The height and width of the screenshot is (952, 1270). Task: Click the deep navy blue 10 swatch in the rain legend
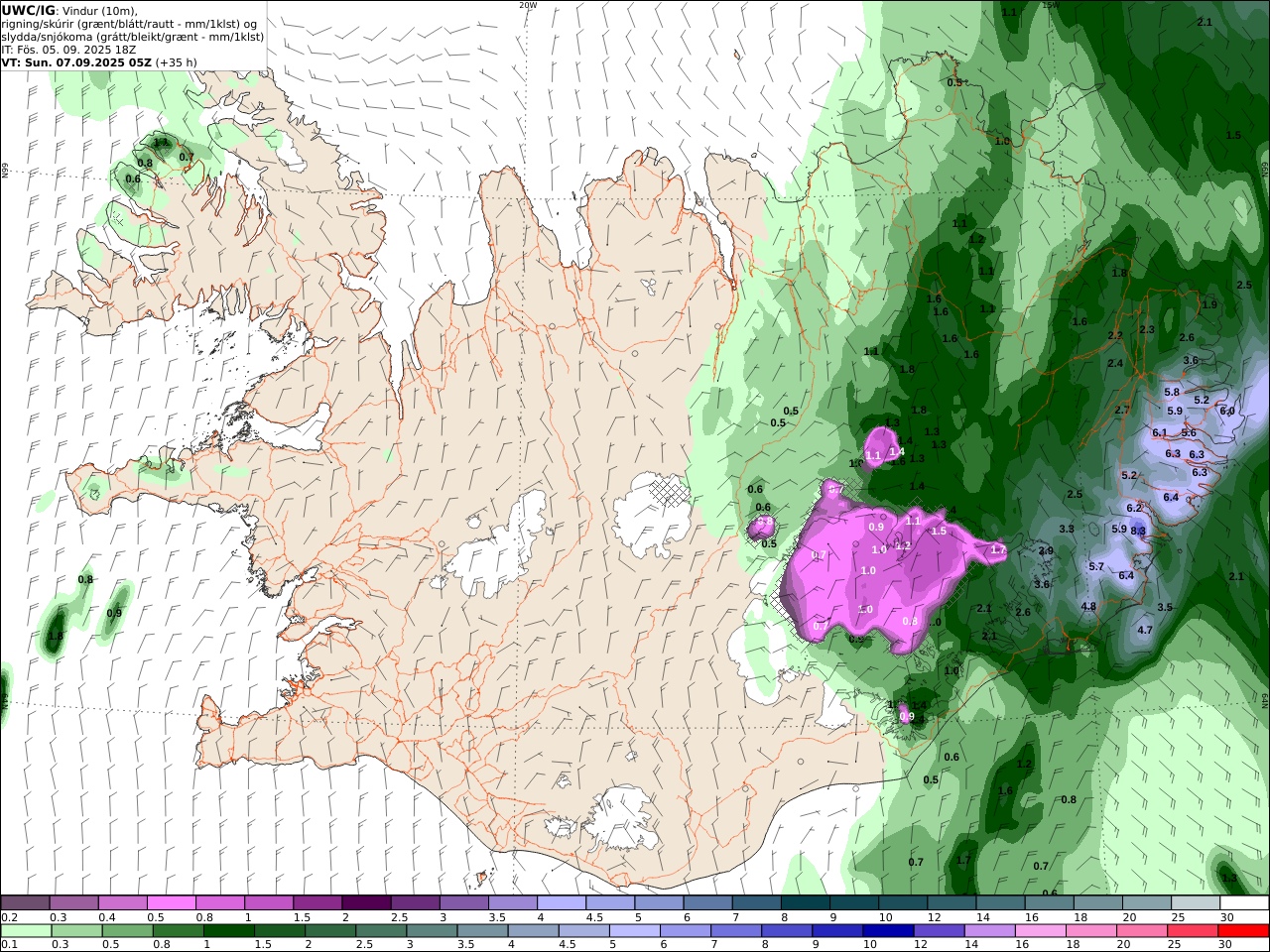pos(888,931)
